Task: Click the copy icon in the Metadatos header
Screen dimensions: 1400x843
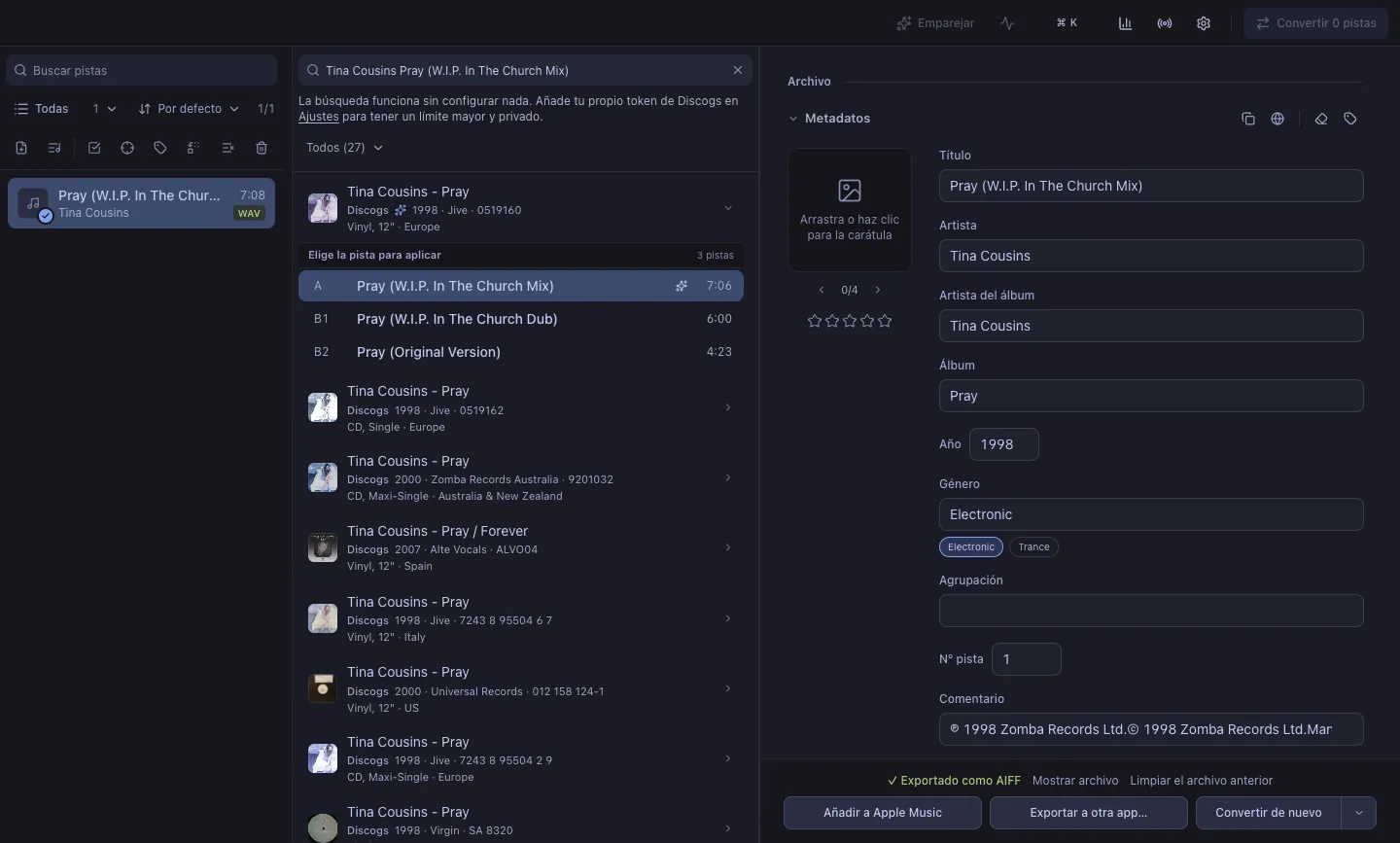Action: click(x=1248, y=119)
